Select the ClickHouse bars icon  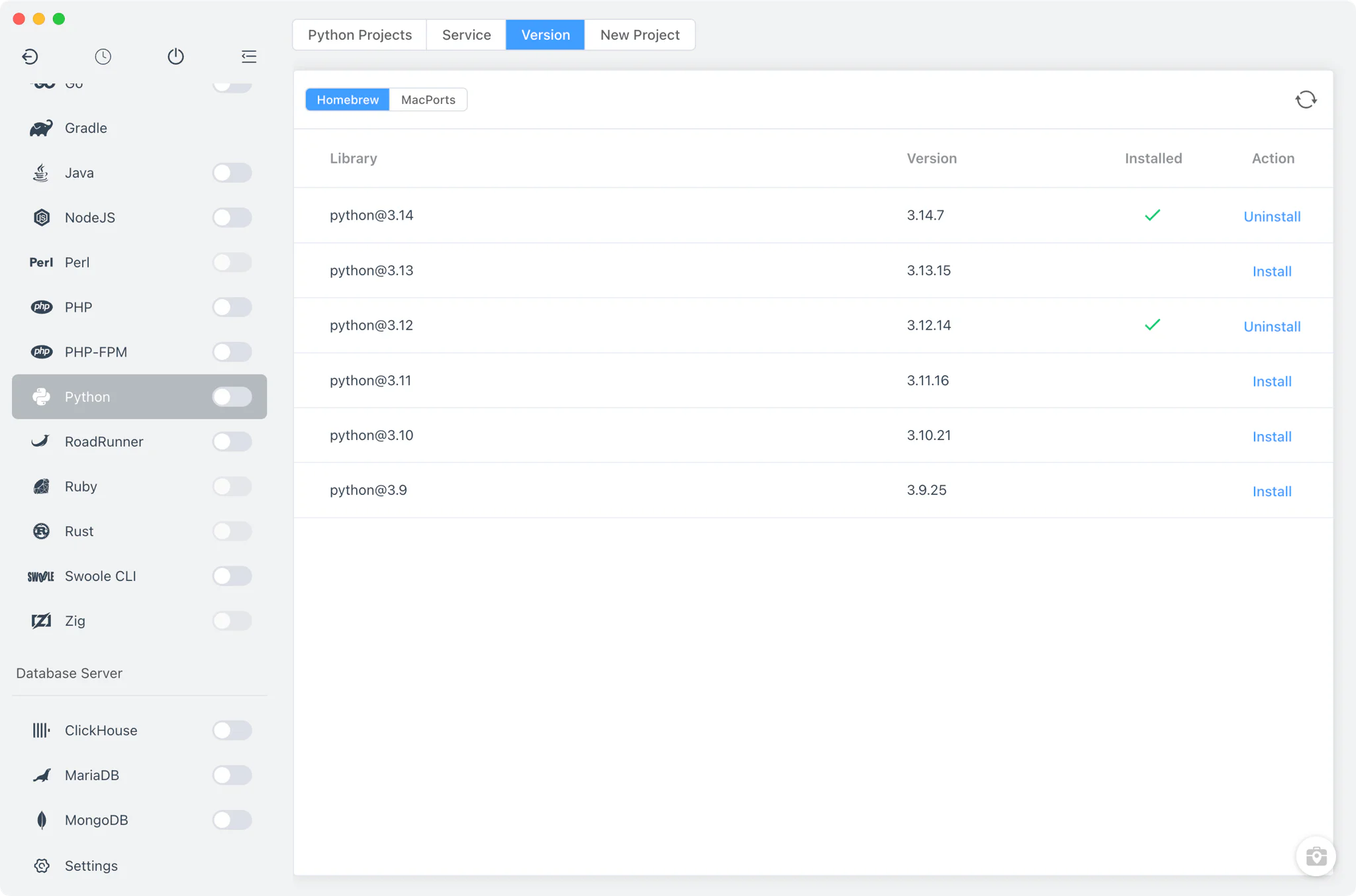click(41, 730)
